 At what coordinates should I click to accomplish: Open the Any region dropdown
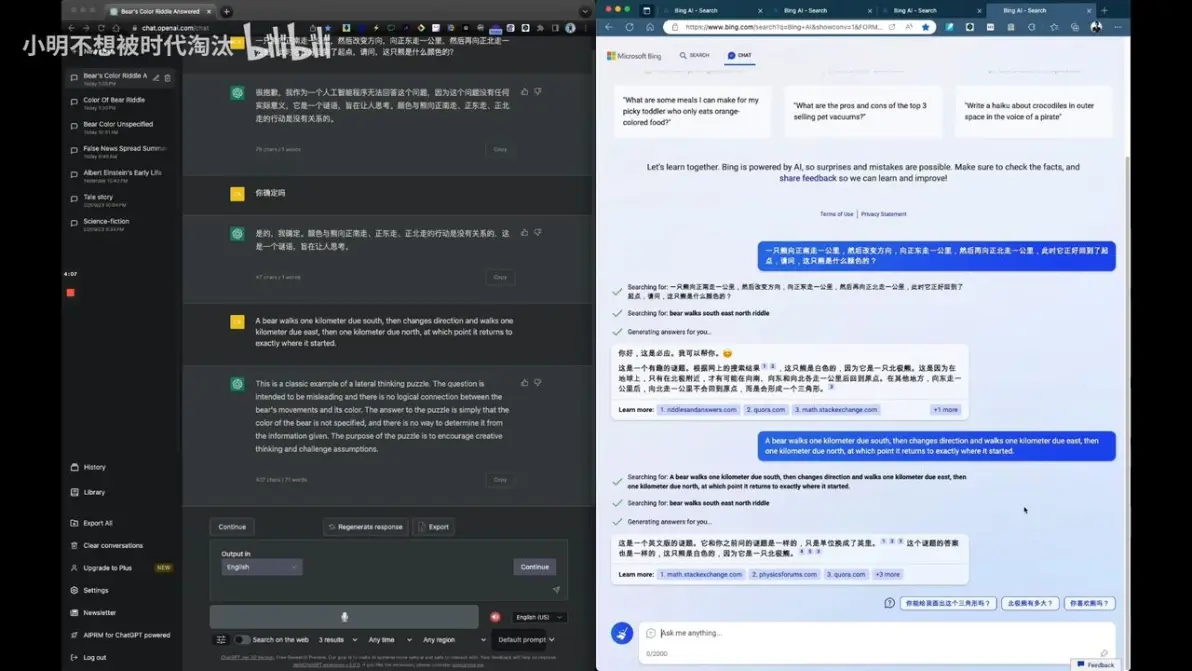point(454,640)
